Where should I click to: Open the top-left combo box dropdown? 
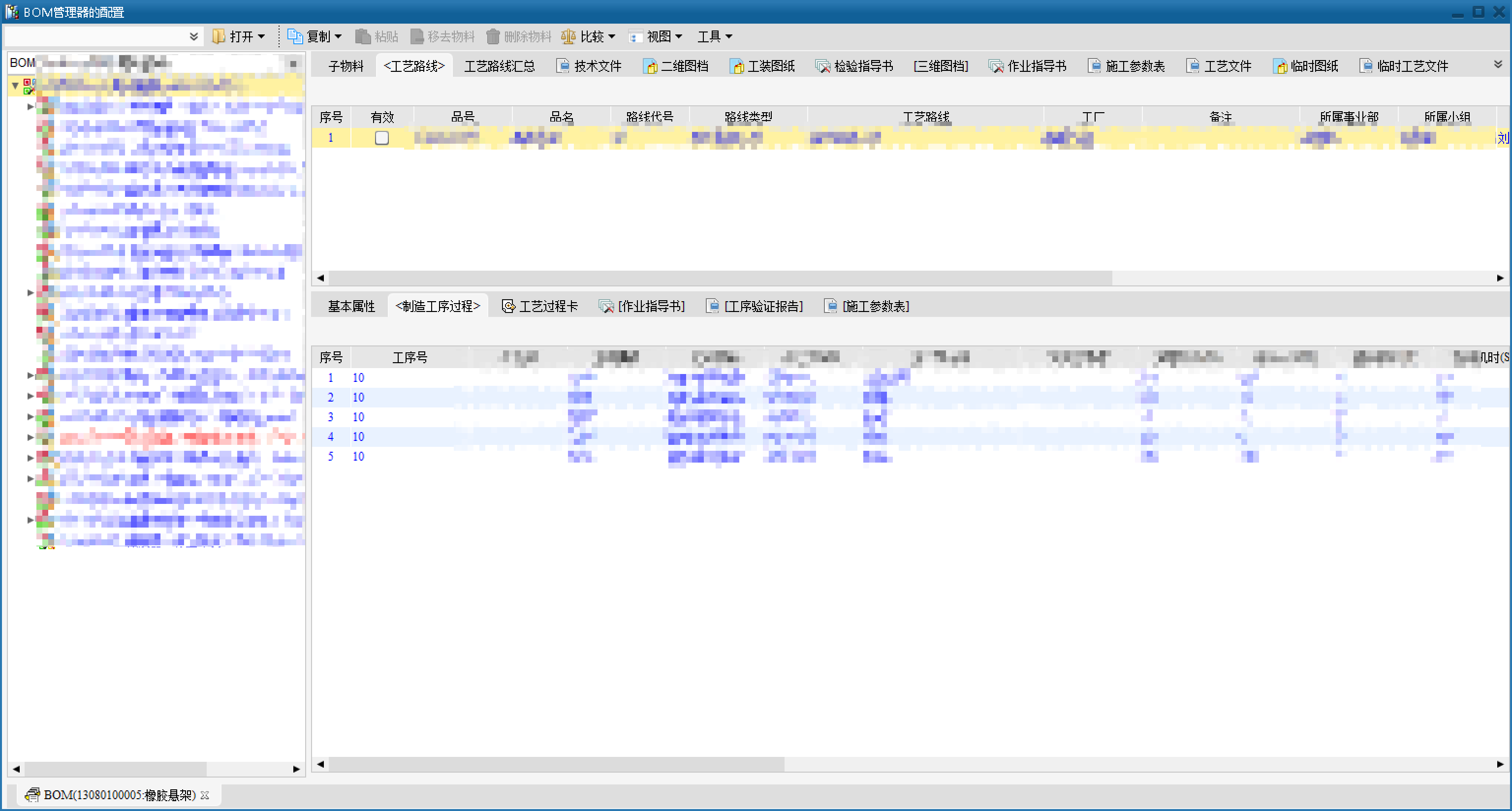tap(194, 36)
